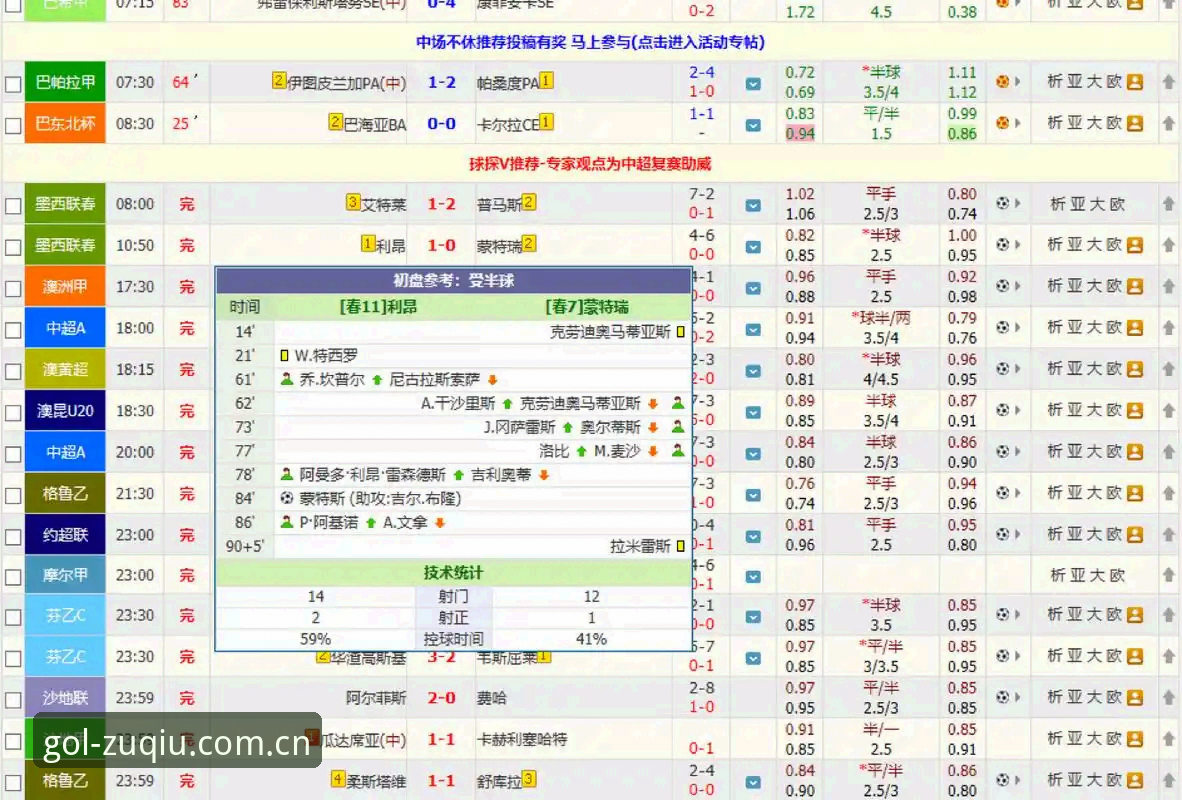Viewport: 1182px width, 800px height.
Task: Check the 约超联 23:00 row checkbox
Action: click(x=13, y=537)
